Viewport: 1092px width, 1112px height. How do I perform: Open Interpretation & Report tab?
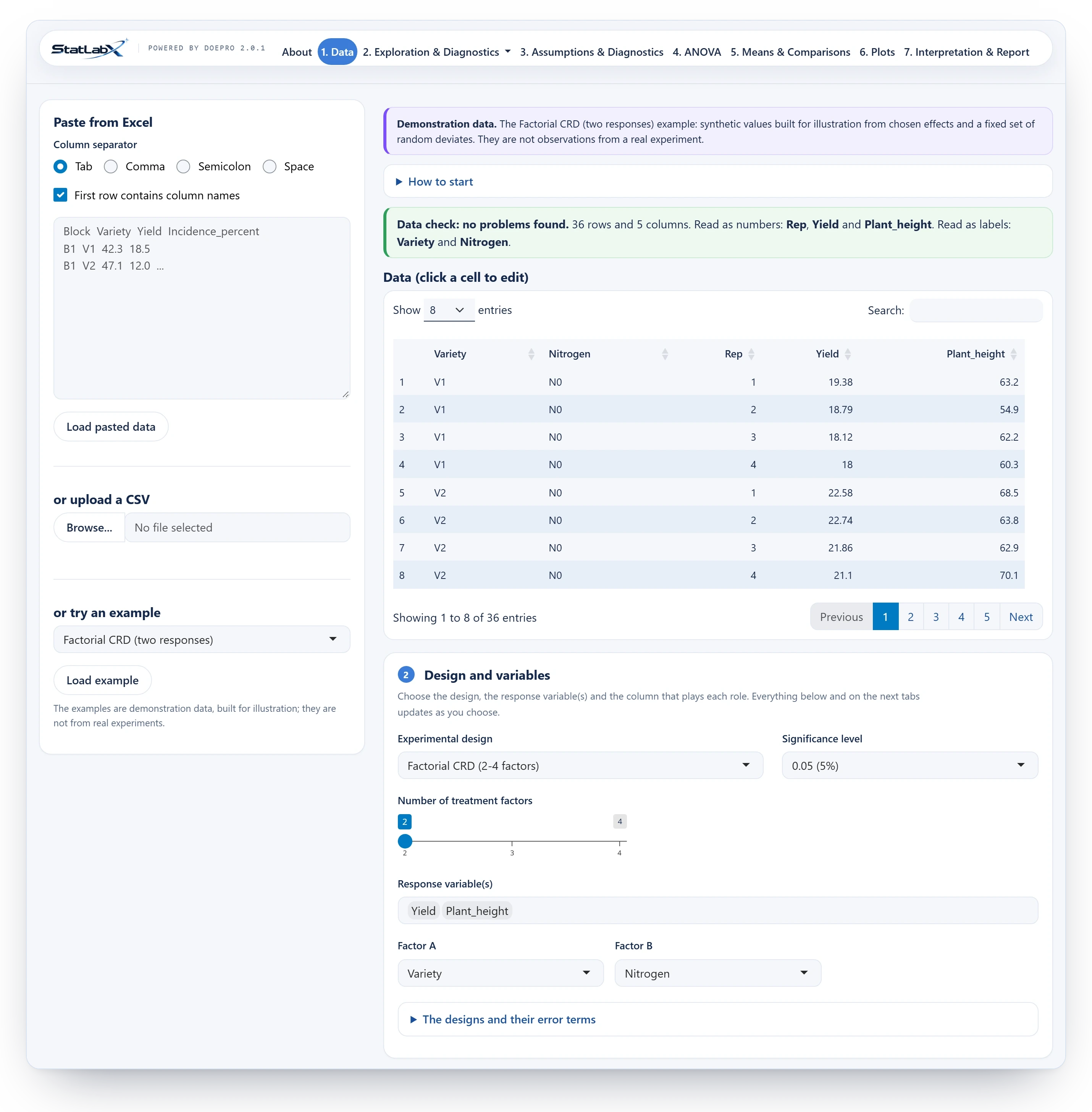[966, 52]
